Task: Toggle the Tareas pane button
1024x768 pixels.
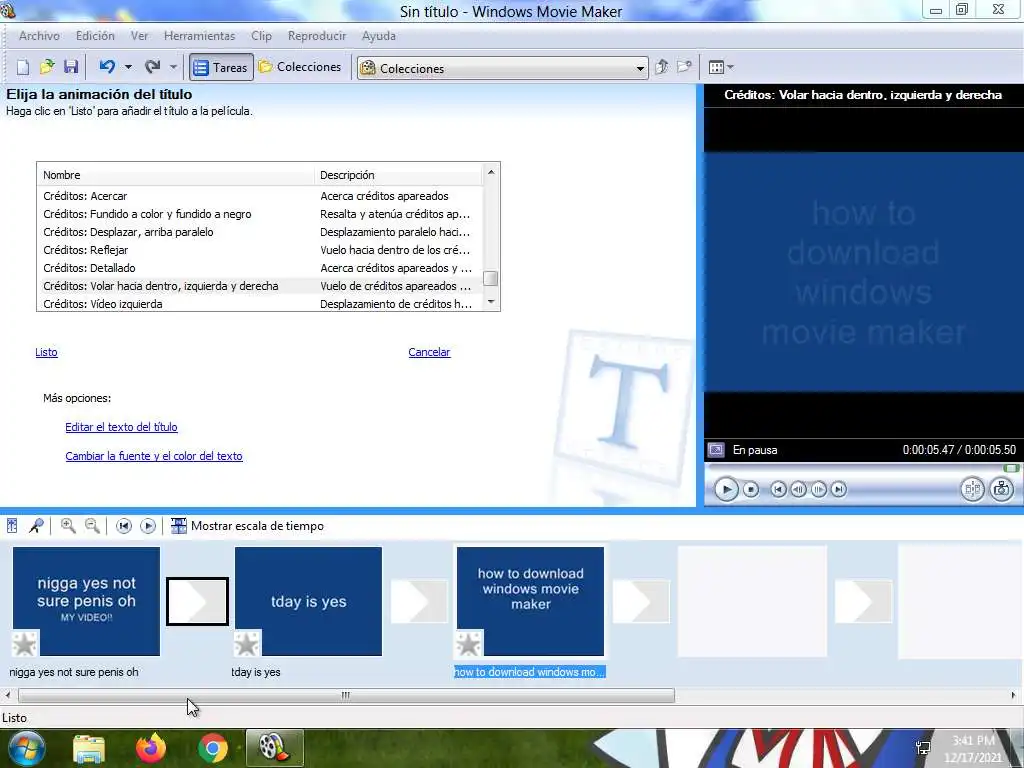Action: 221,67
